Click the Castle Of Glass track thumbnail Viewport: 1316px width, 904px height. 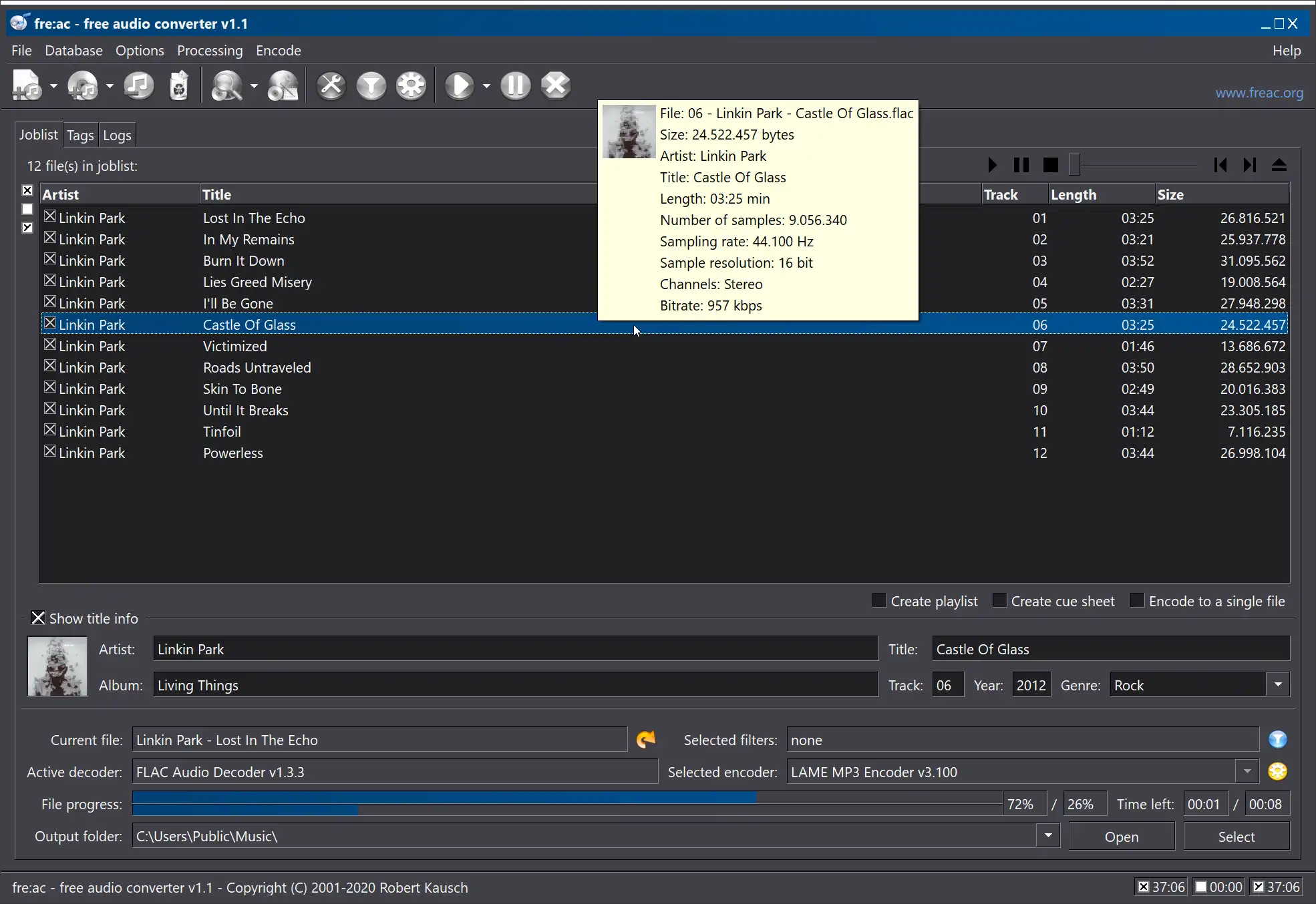click(x=628, y=130)
